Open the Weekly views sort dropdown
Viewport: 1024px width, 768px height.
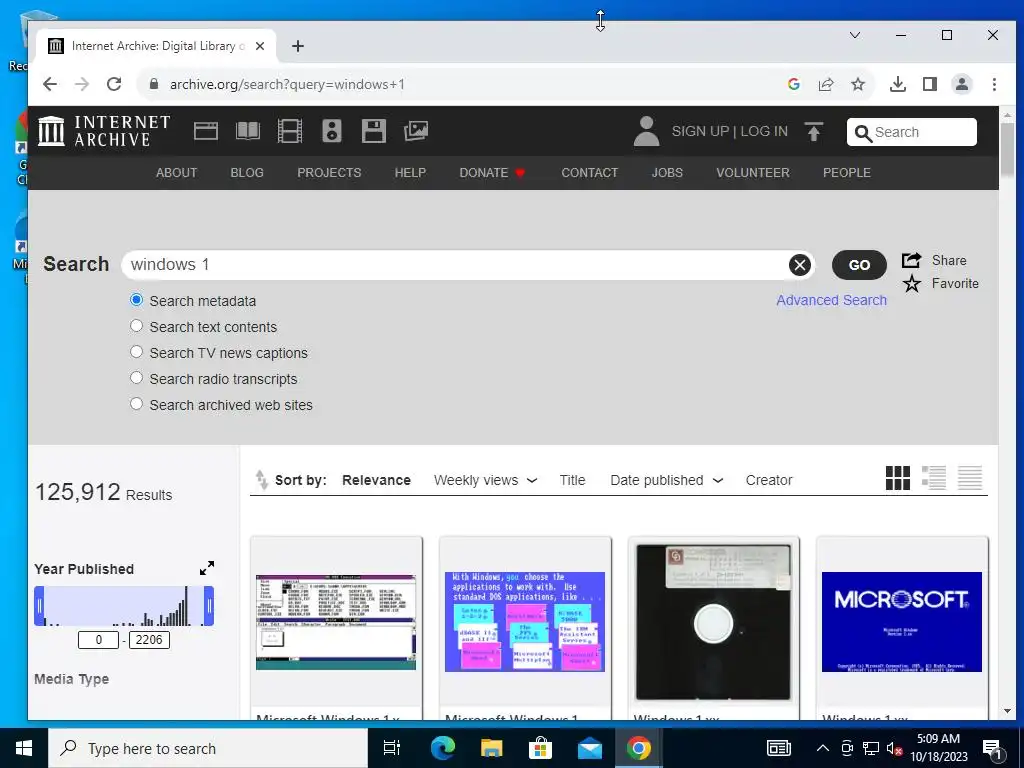click(x=485, y=480)
